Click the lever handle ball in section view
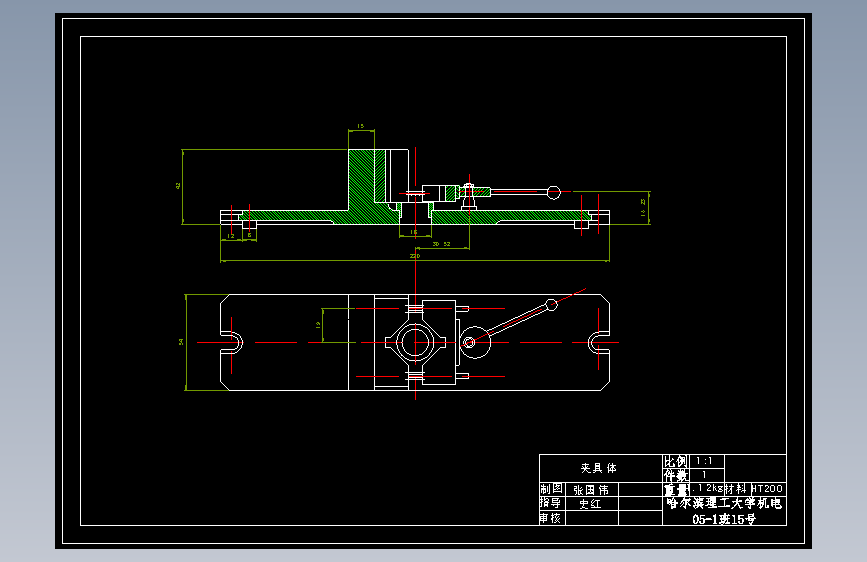Image resolution: width=867 pixels, height=562 pixels. point(554,192)
